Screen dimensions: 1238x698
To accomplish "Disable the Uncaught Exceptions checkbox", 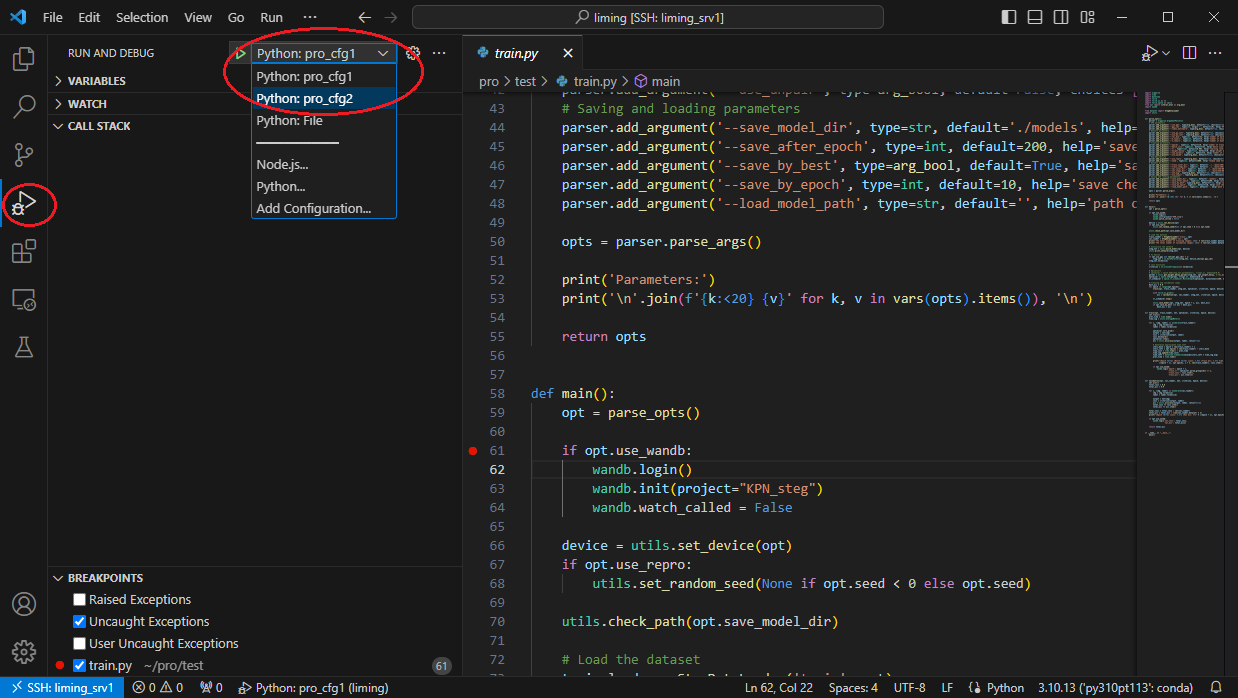I will point(80,622).
